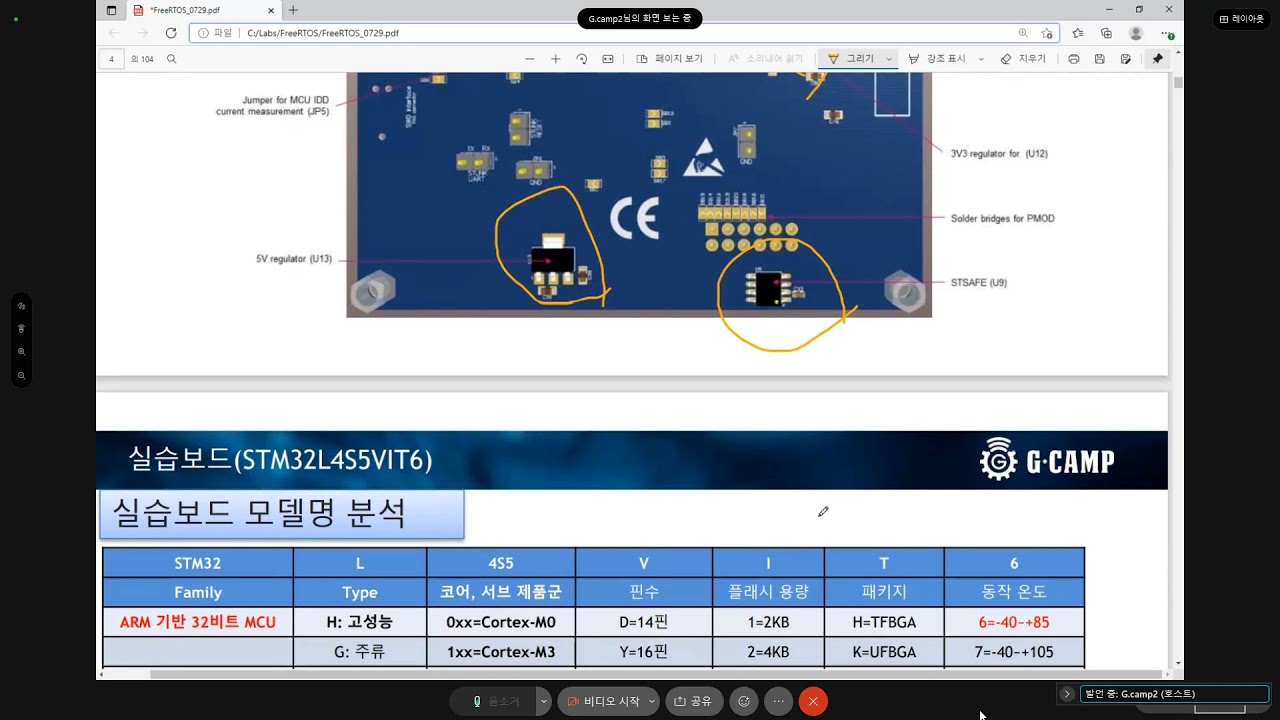Expand the 그리기 draw options dropdown
This screenshot has width=1280, height=720.
click(x=889, y=59)
